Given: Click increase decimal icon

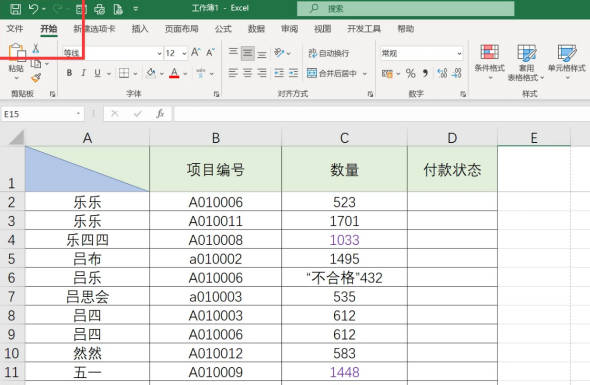Looking at the screenshot, I should [442, 73].
